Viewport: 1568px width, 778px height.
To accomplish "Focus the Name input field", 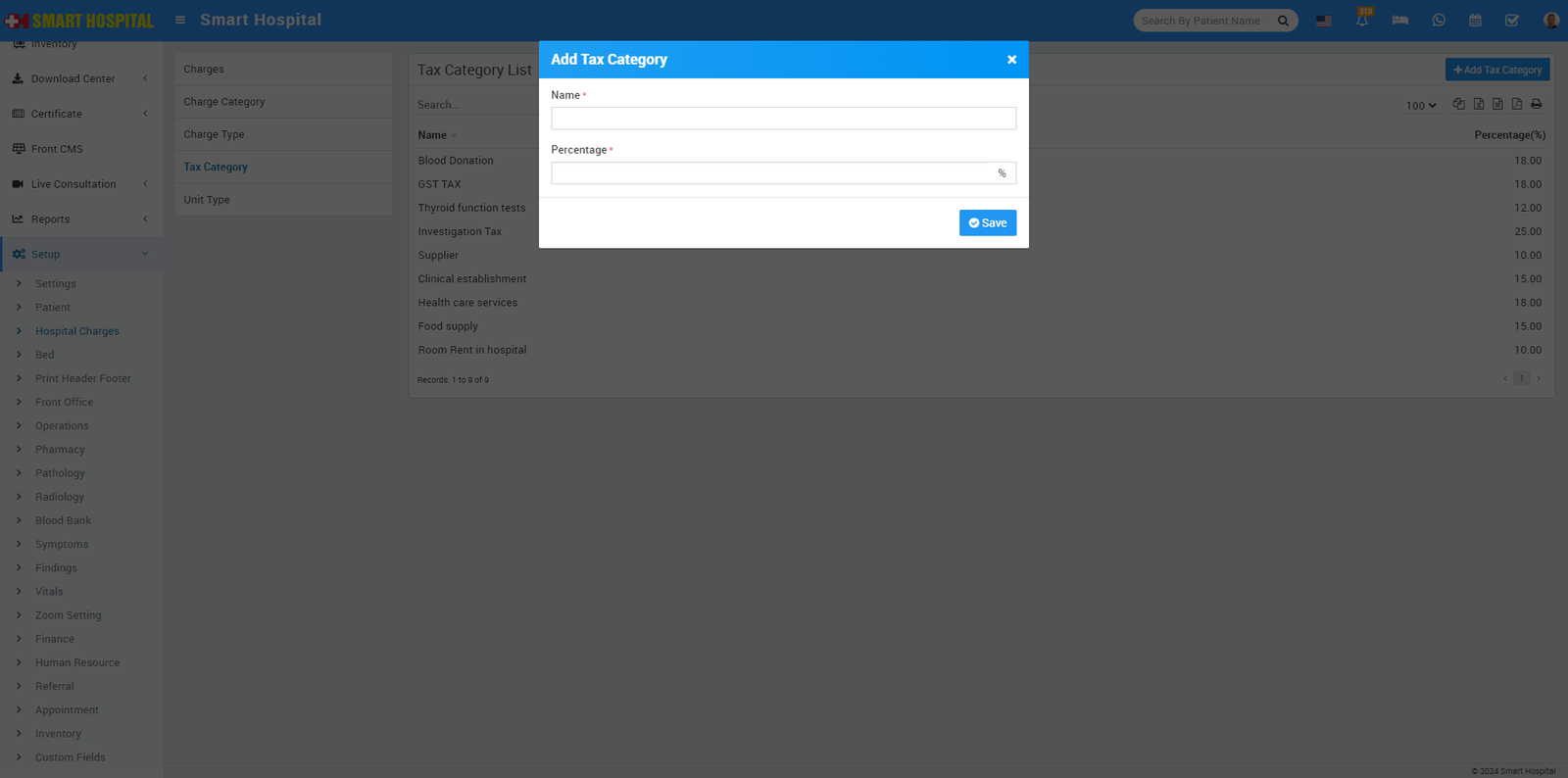I will [x=783, y=119].
